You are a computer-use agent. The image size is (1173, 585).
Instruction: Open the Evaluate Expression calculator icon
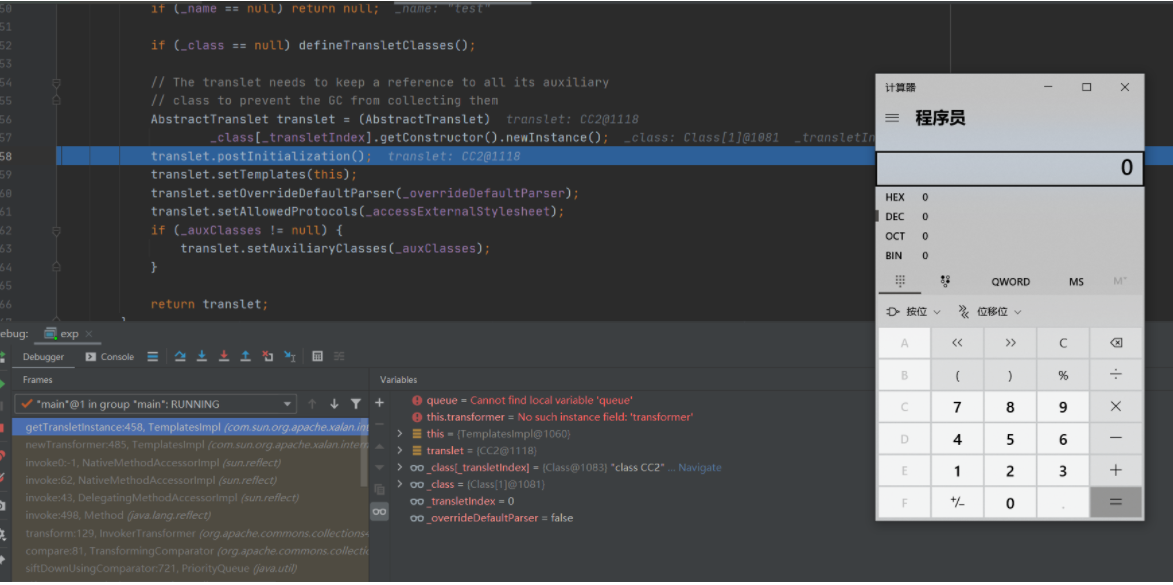pyautogui.click(x=317, y=357)
